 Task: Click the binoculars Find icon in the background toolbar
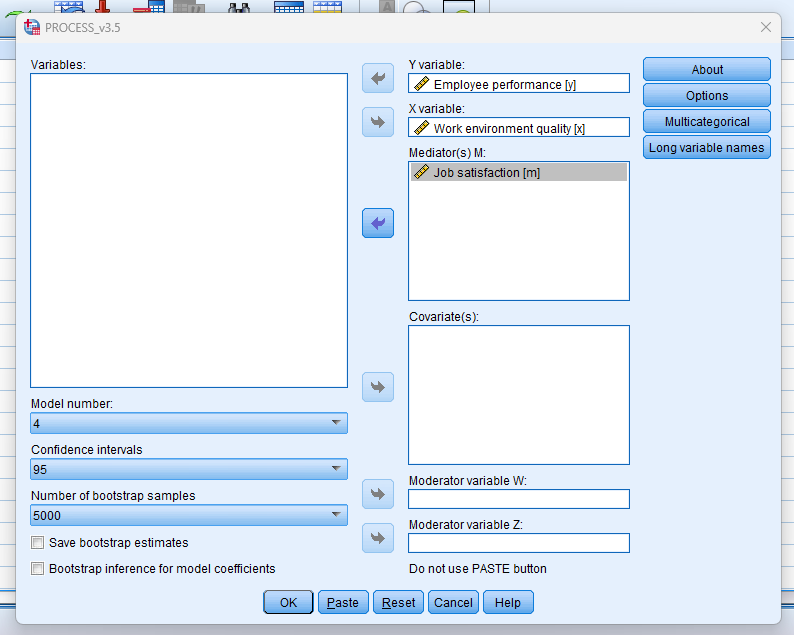point(239,7)
